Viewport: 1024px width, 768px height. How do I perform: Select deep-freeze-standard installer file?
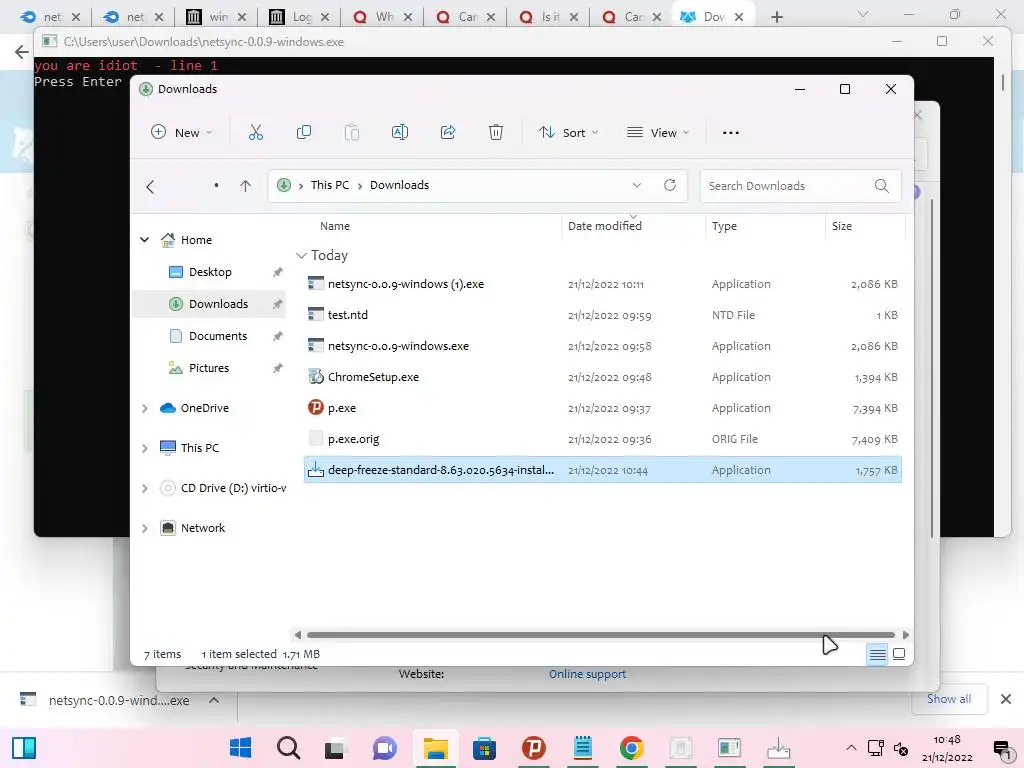coord(603,470)
